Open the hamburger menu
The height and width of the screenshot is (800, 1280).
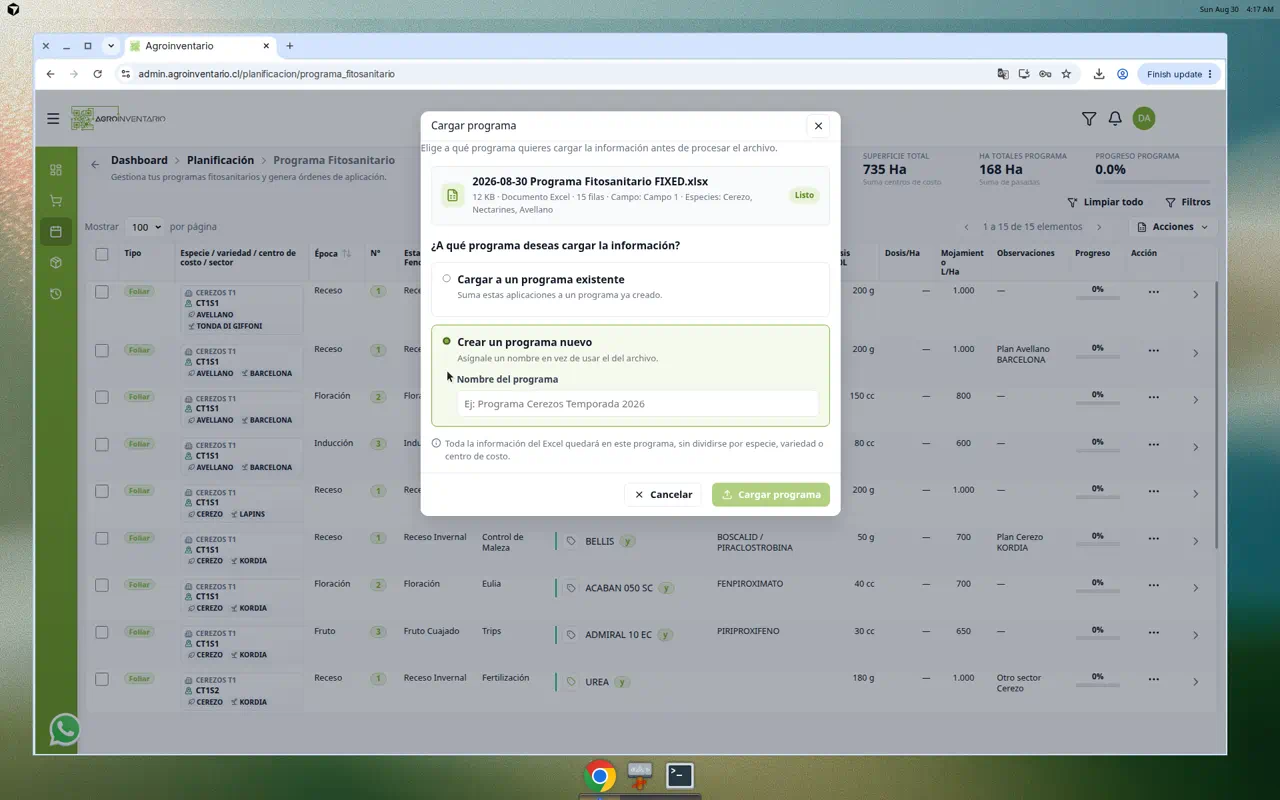pyautogui.click(x=53, y=118)
